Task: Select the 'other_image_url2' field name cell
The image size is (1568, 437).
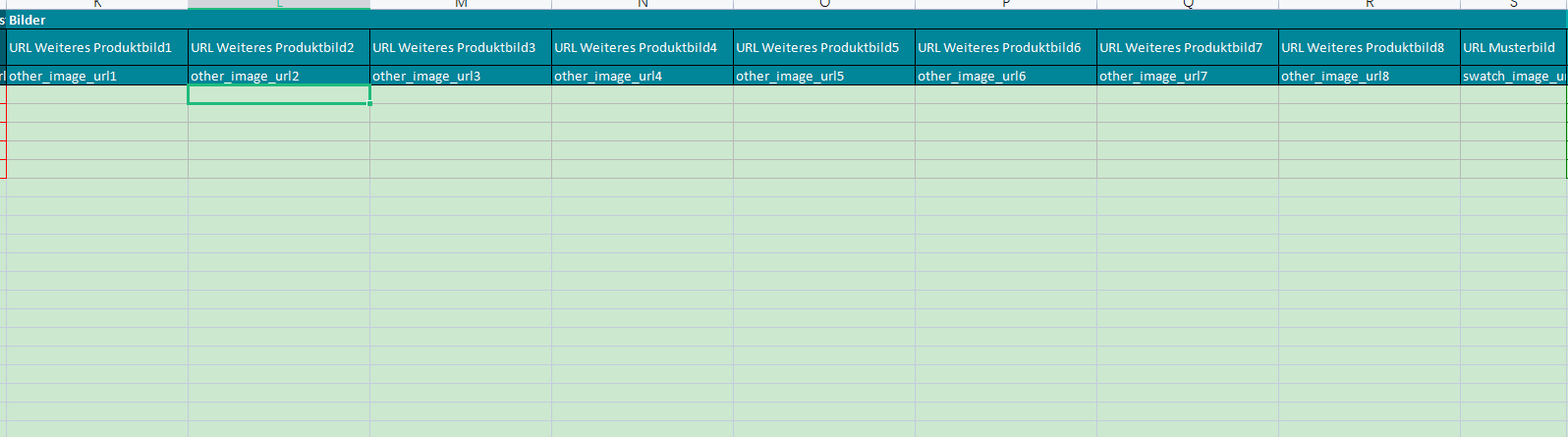Action: 278,76
